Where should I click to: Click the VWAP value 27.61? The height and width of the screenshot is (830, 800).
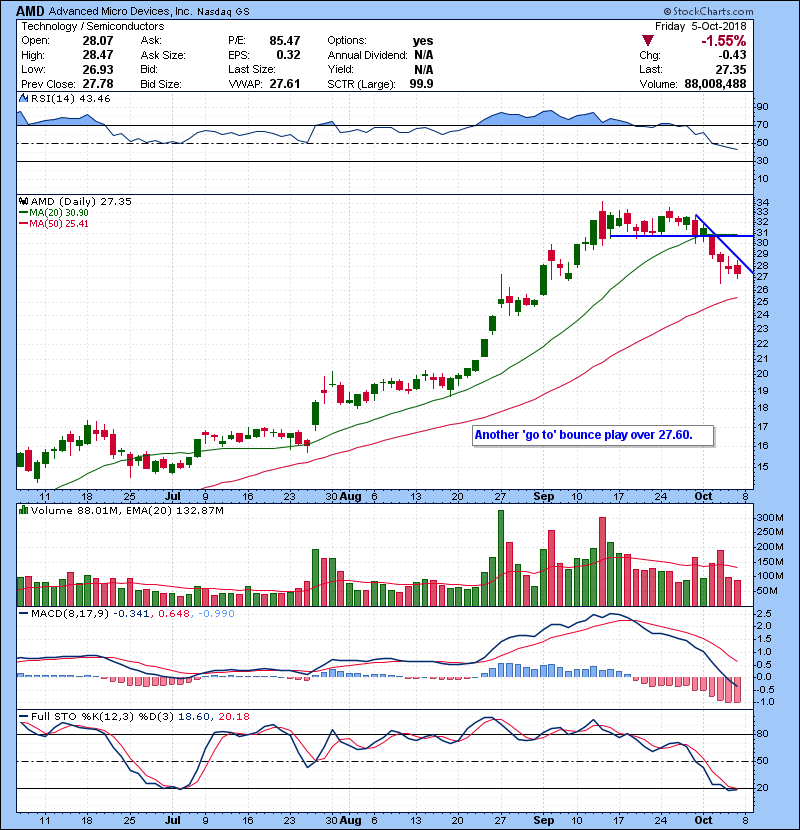coord(284,84)
